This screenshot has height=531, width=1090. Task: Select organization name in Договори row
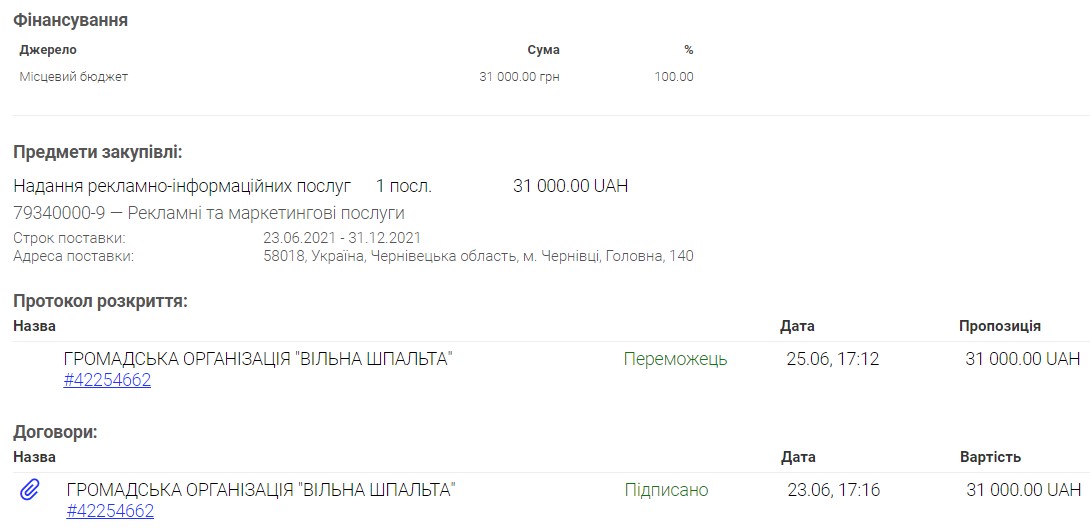[261, 490]
